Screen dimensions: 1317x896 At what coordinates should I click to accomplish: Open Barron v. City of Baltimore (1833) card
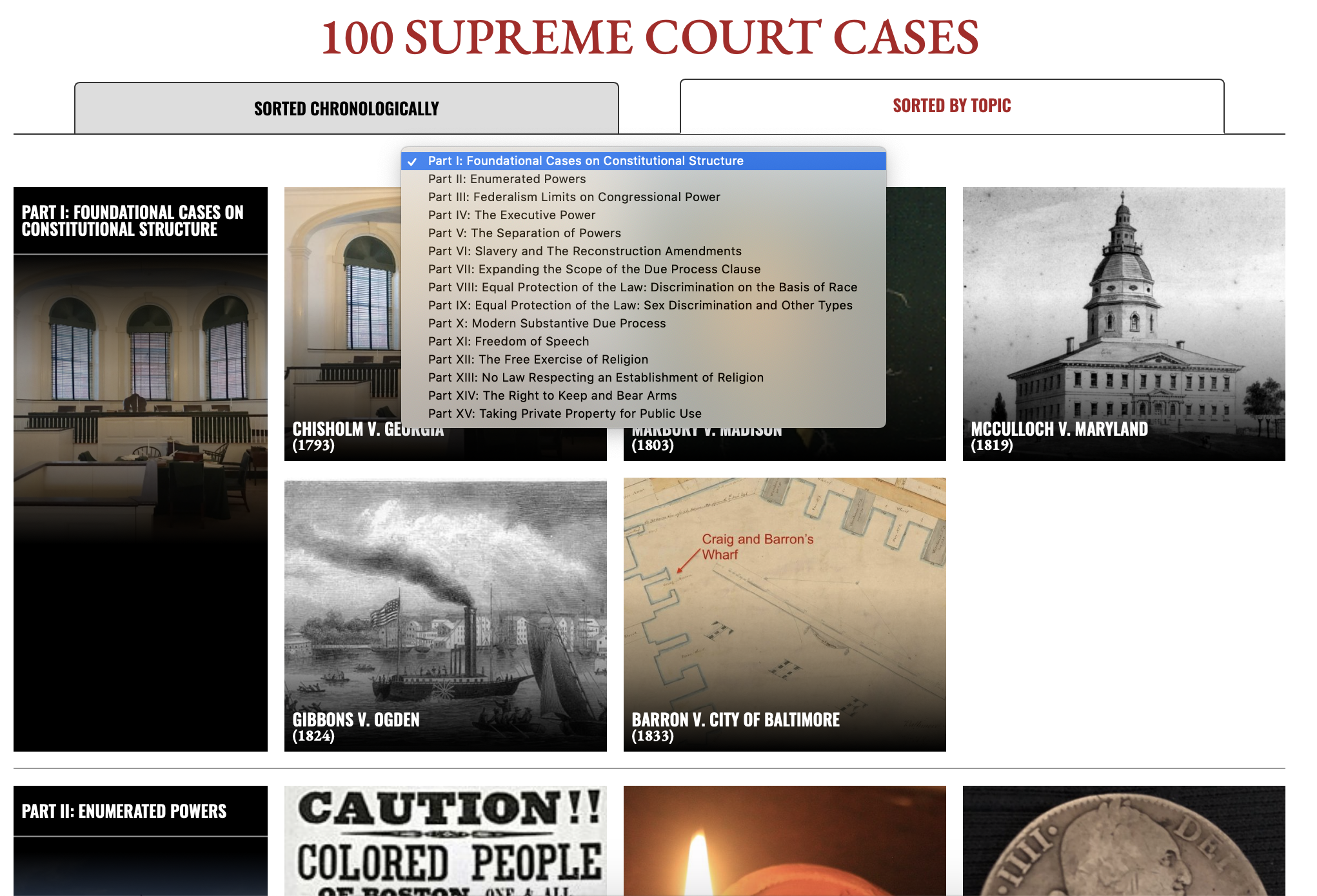point(784,614)
